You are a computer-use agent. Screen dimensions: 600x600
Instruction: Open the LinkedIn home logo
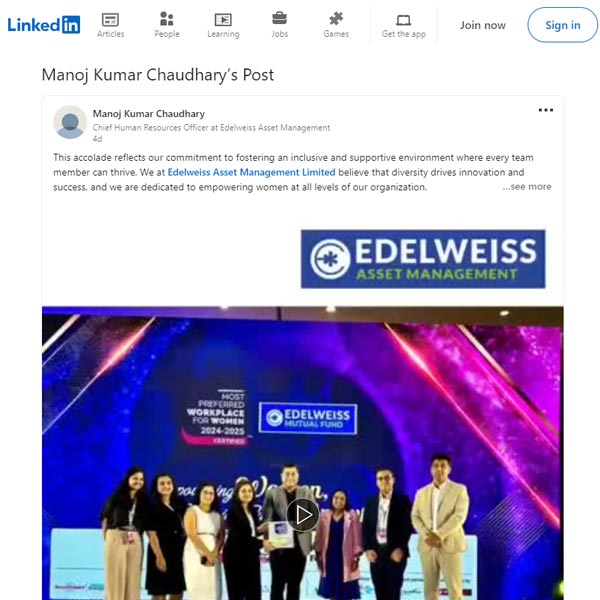tap(44, 25)
